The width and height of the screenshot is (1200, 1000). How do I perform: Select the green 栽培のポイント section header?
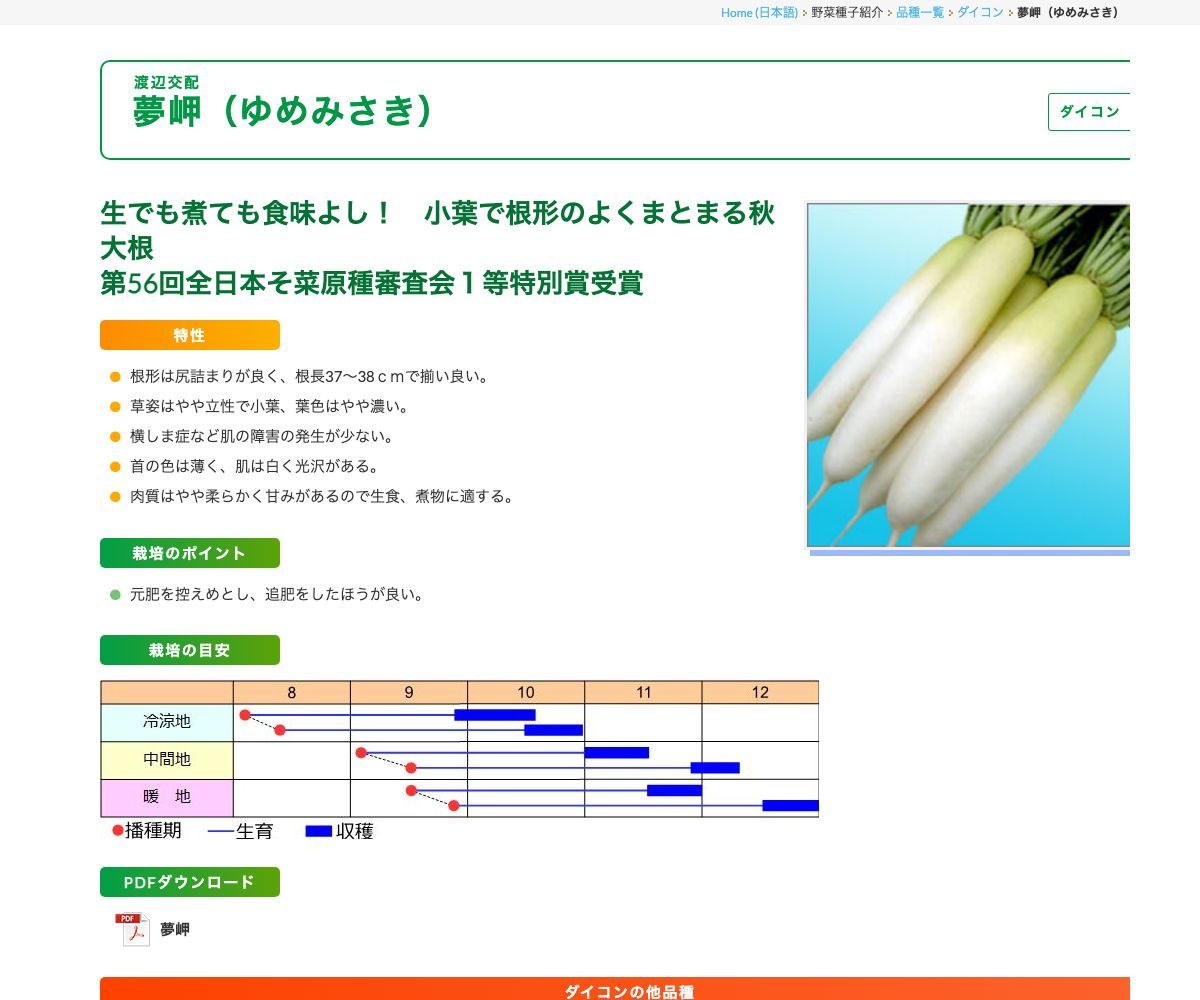click(190, 553)
